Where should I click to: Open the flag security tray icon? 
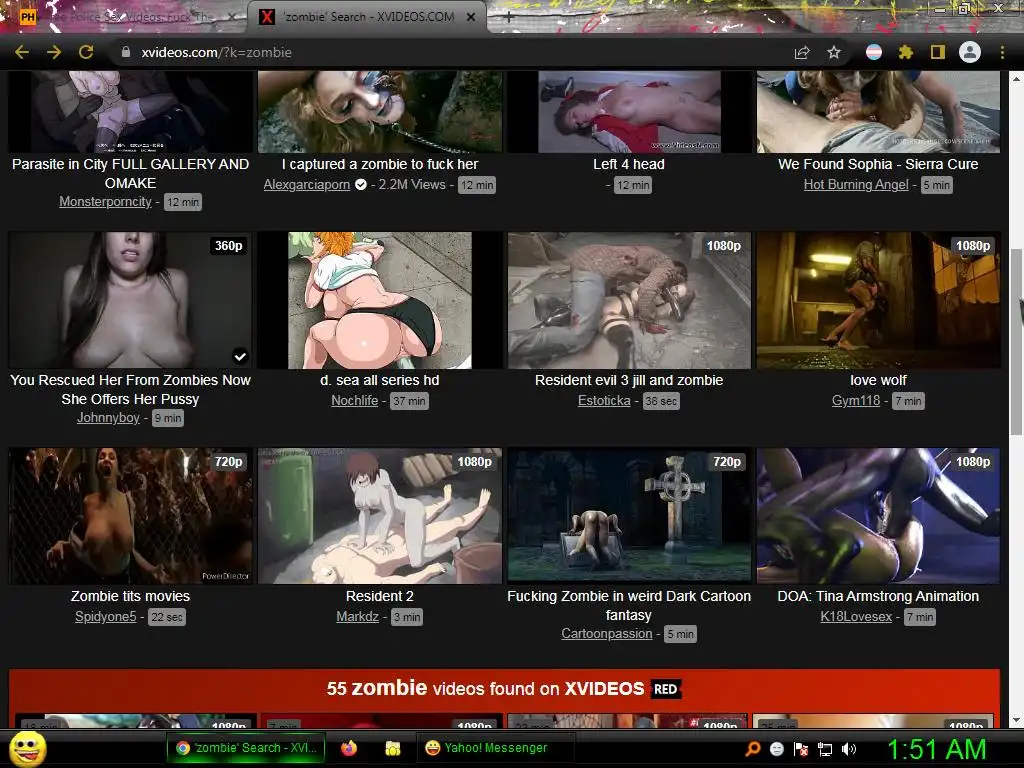[801, 749]
